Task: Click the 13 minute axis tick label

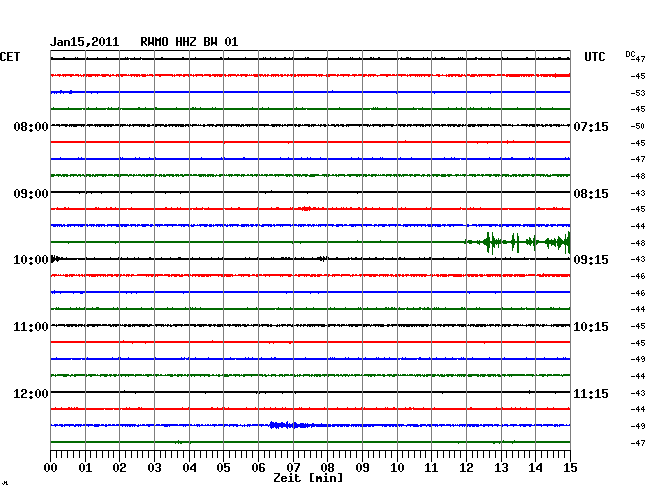Action: pos(501,468)
